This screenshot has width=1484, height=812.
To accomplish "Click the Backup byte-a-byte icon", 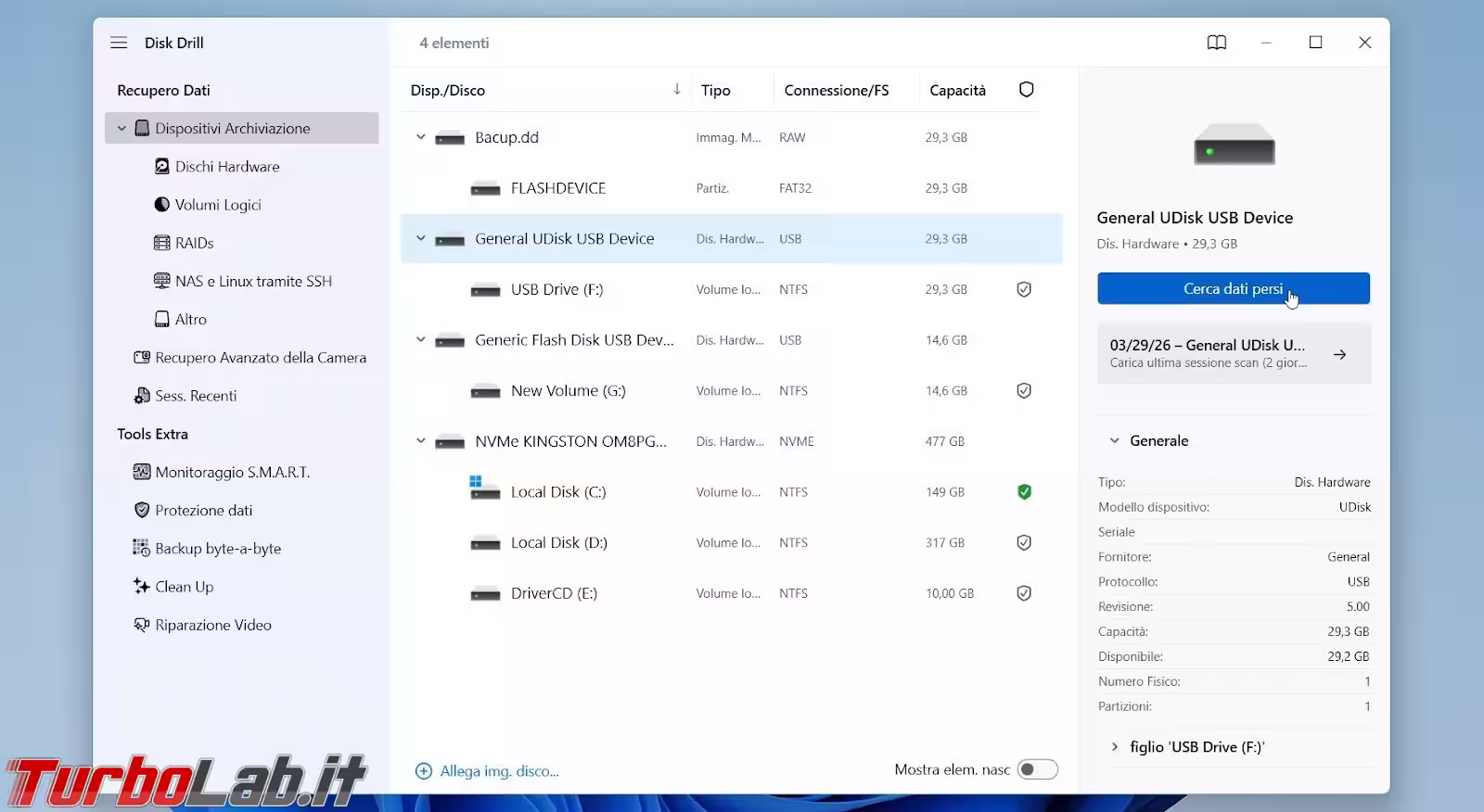I will [x=142, y=548].
